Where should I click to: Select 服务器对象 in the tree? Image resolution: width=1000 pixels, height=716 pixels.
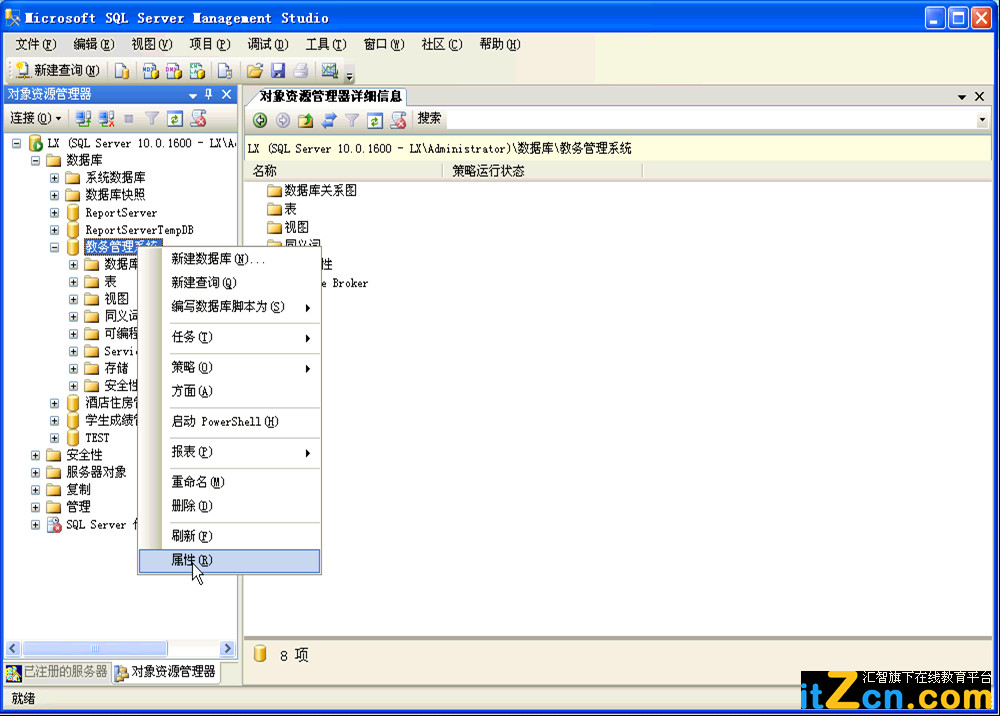coord(96,472)
